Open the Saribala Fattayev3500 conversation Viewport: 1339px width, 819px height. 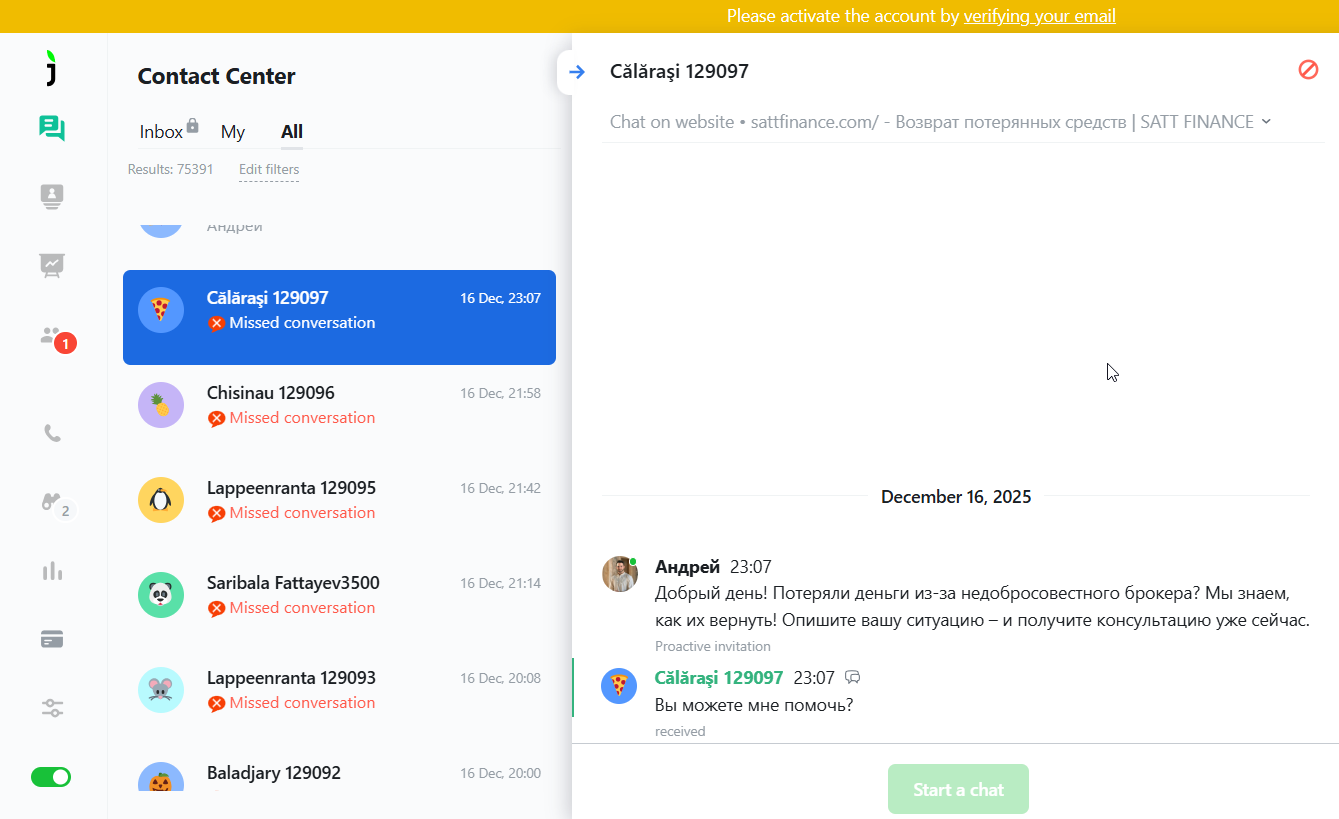point(339,602)
